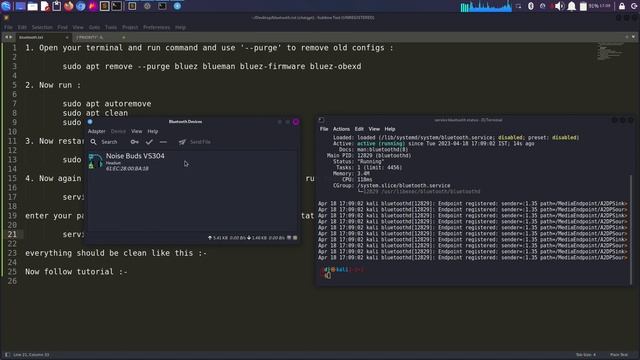The width and height of the screenshot is (640, 360).
Task: Launch Firefox from the top panel
Action: 69,6
